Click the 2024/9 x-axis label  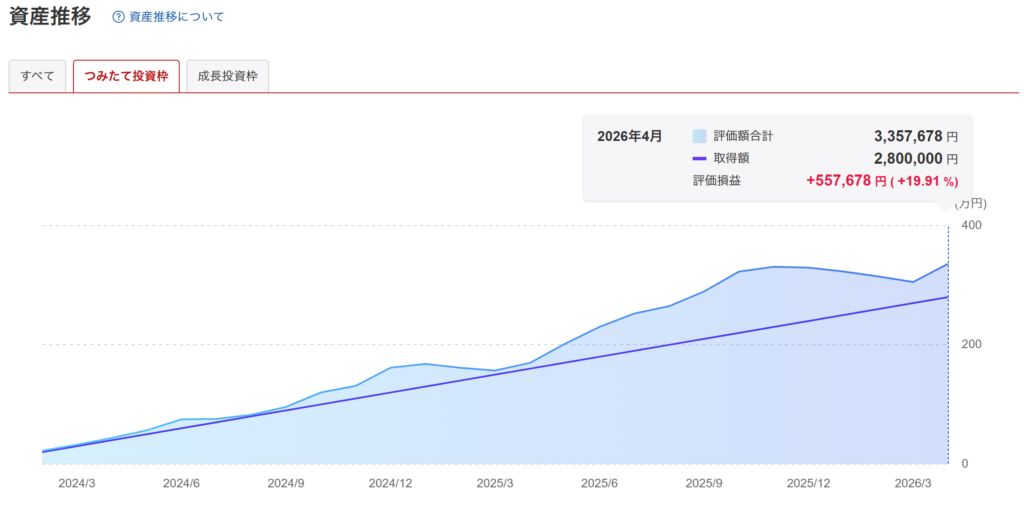click(285, 483)
